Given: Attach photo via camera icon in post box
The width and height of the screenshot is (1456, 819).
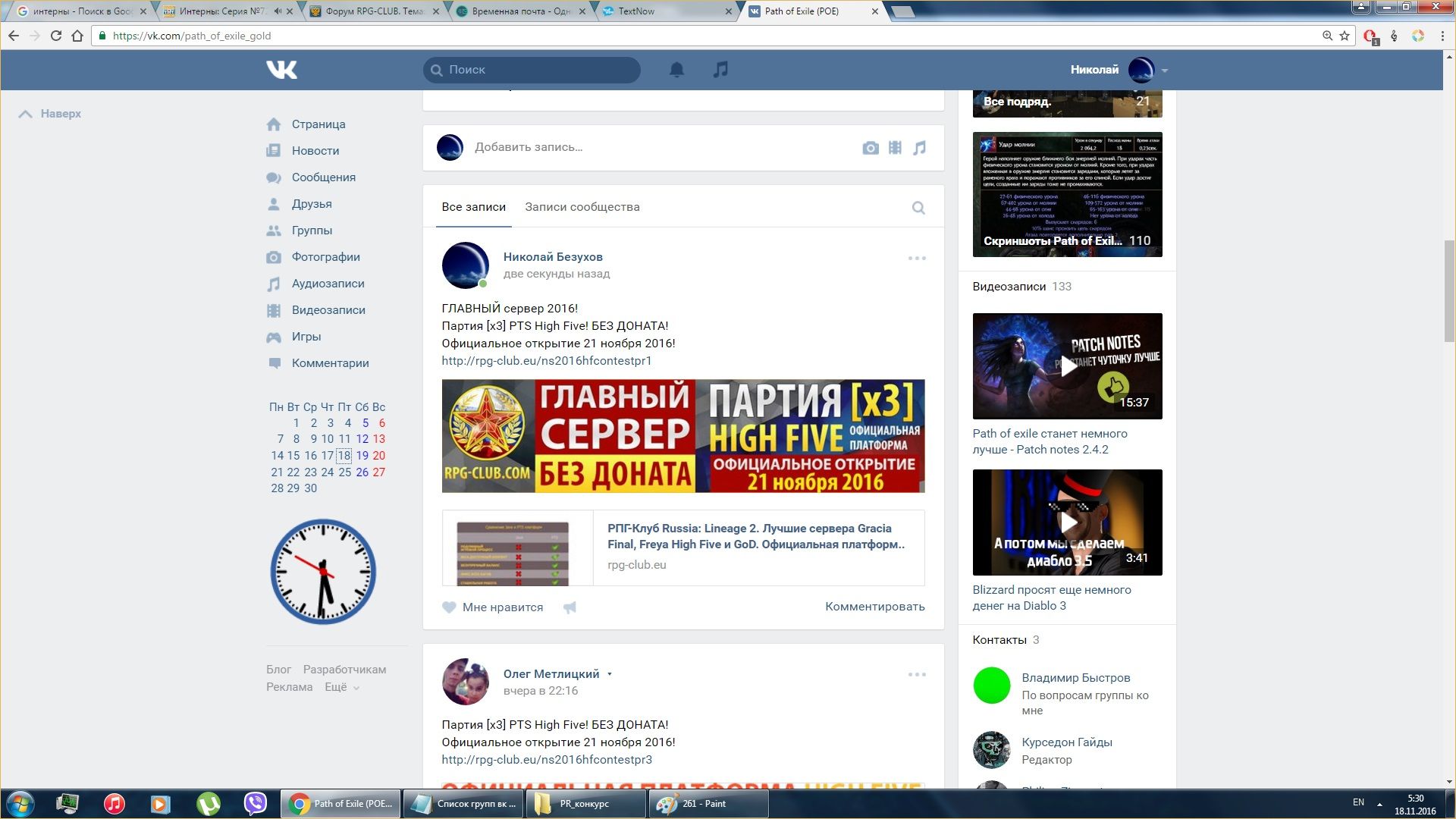Looking at the screenshot, I should point(871,148).
